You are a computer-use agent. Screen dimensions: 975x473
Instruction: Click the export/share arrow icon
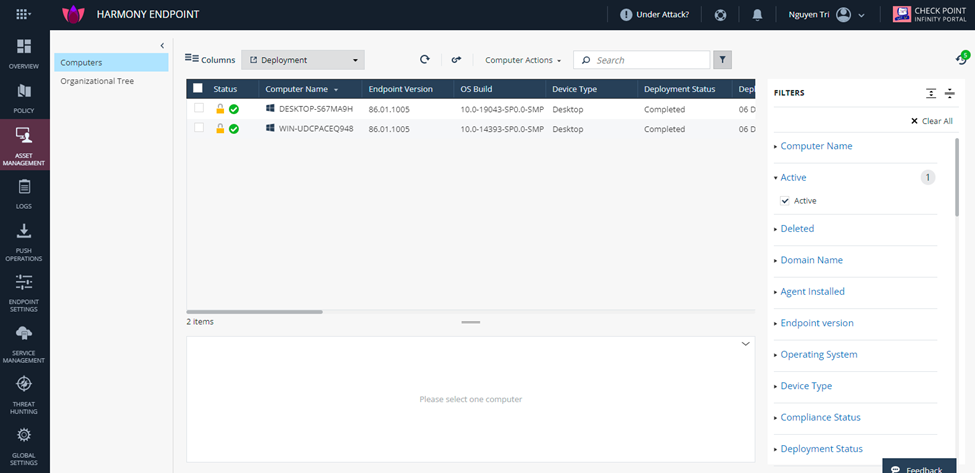[456, 60]
